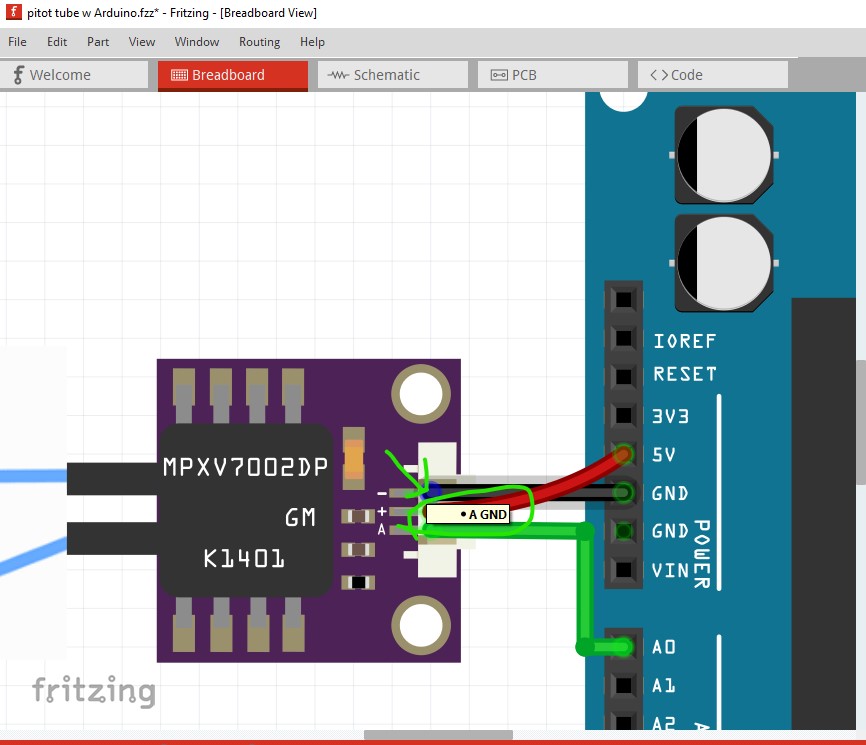Click the vertical scrollbar thumb

point(861,422)
